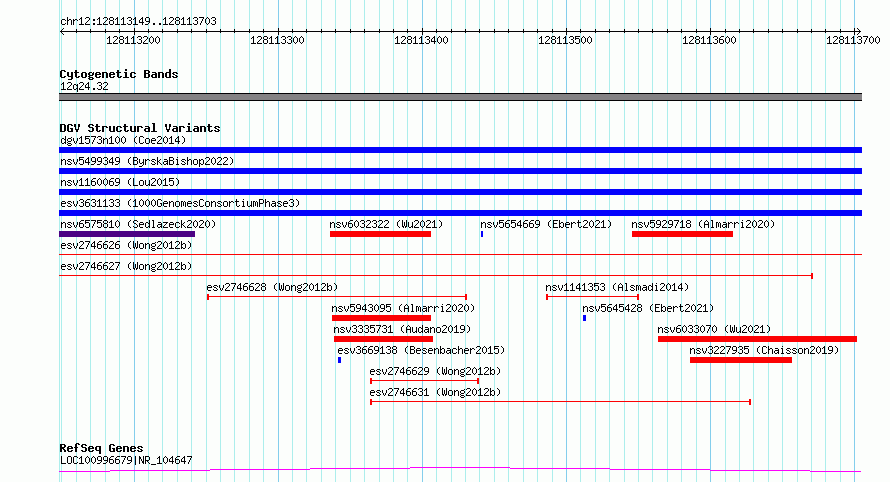Click the red bar under nsv6032322
The width and height of the screenshot is (890, 482).
(x=380, y=234)
